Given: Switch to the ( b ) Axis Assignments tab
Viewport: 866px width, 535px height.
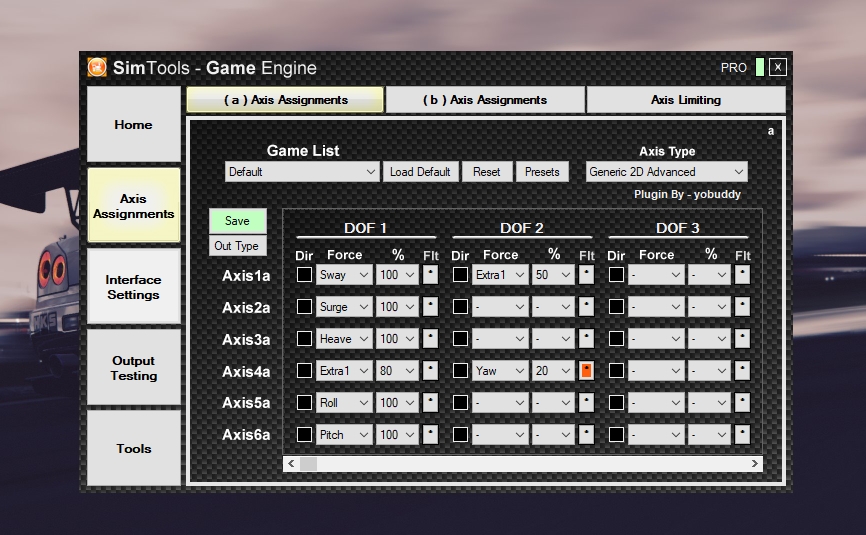Looking at the screenshot, I should (485, 100).
